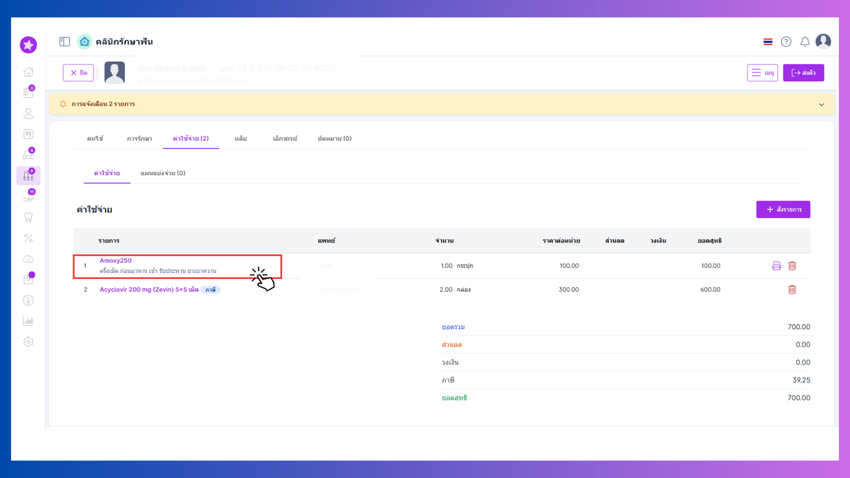
Task: Open the เมนู menu button
Action: point(762,73)
